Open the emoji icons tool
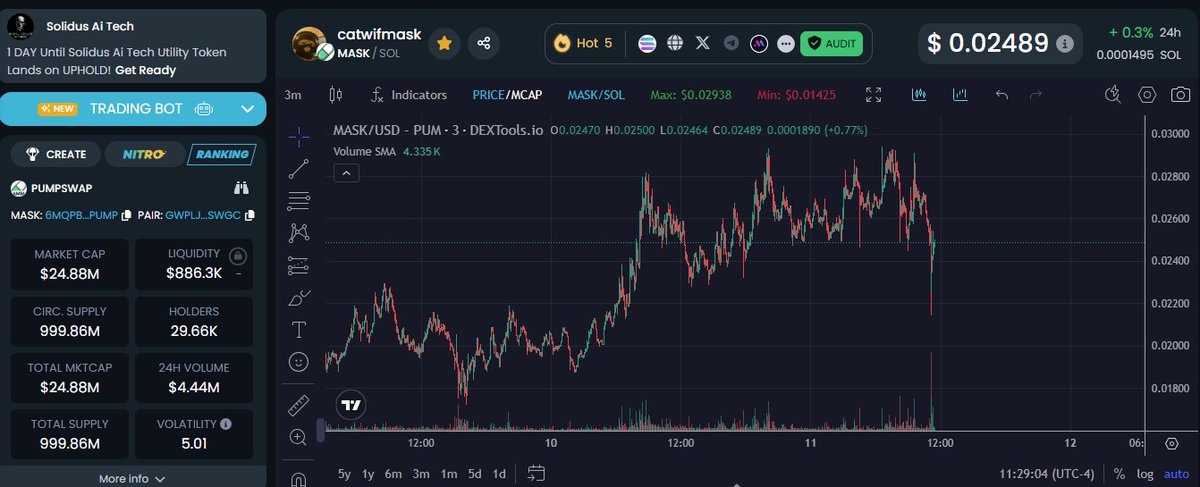Viewport: 1200px width, 487px height. pyautogui.click(x=299, y=361)
